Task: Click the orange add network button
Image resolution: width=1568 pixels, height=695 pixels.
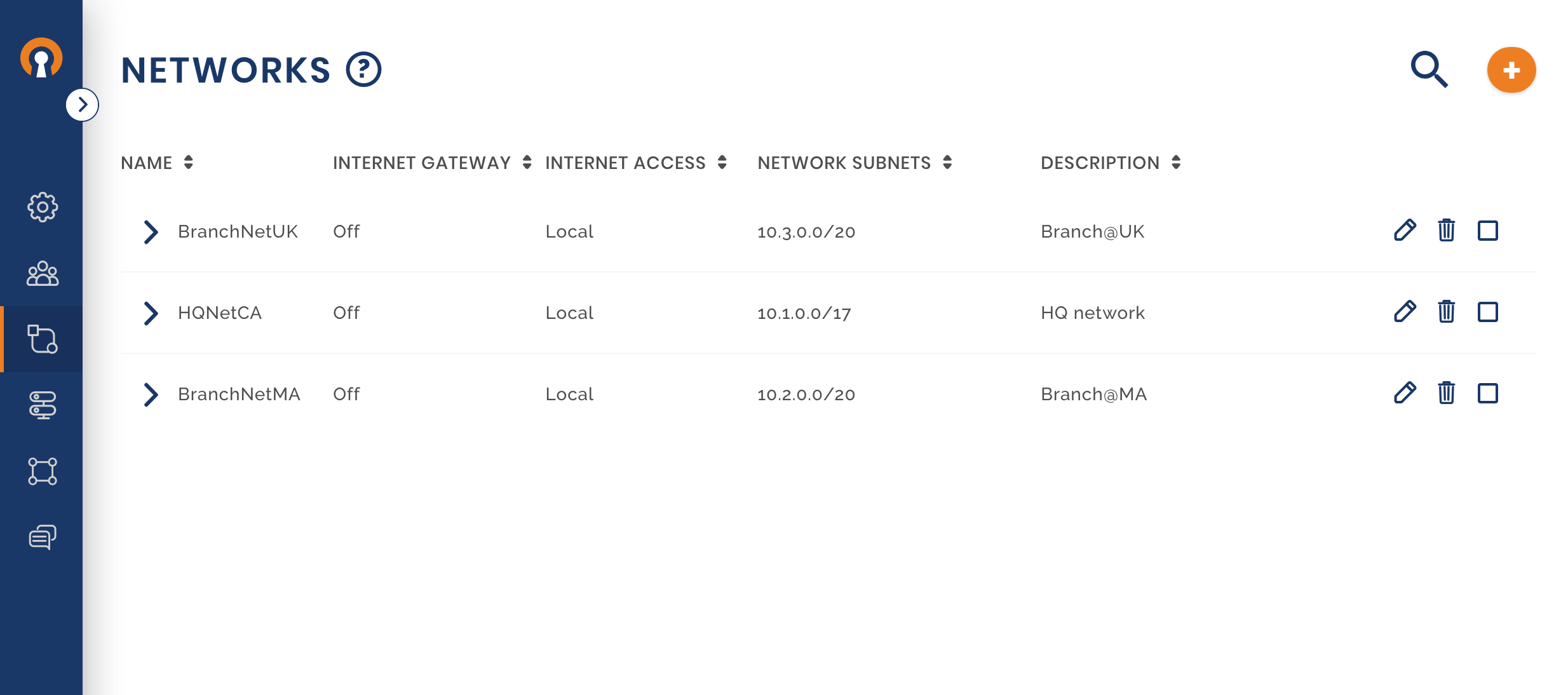Action: tap(1511, 70)
